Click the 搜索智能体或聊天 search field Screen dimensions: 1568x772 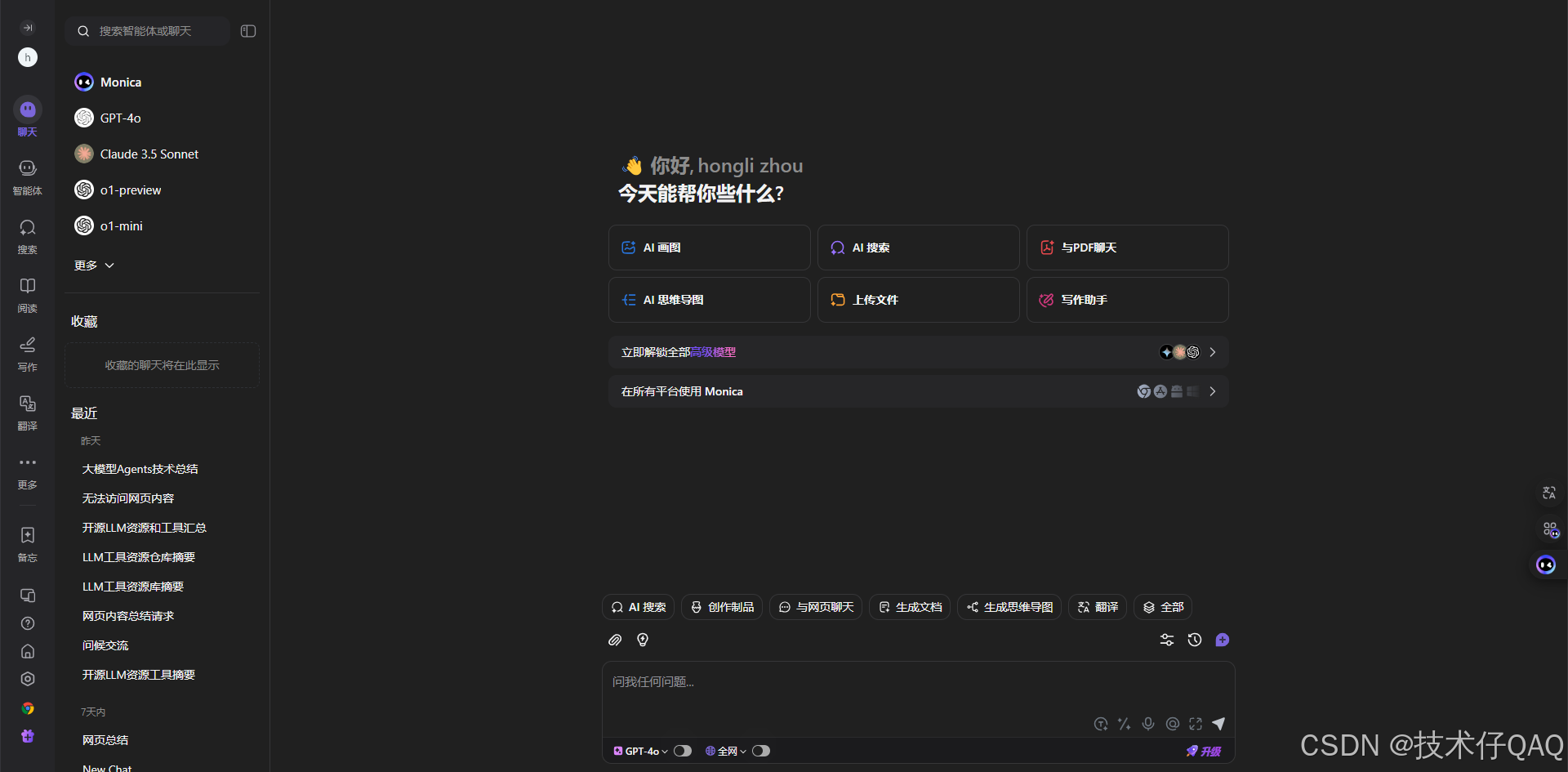[147, 31]
